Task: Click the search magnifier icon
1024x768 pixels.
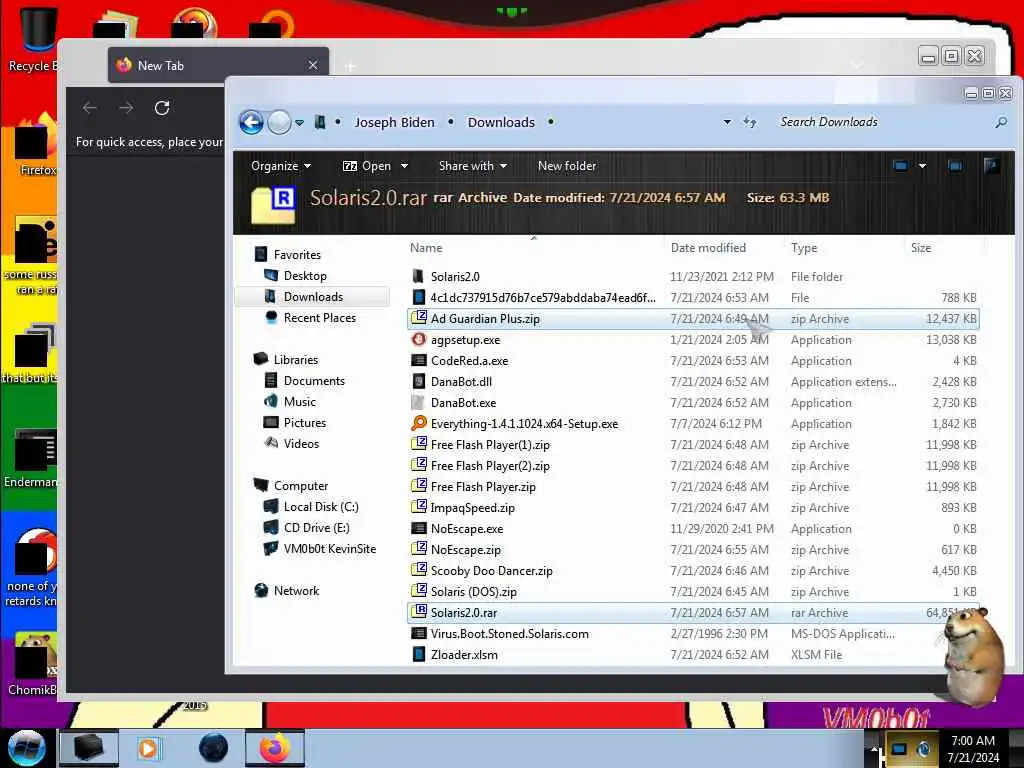Action: click(1000, 122)
